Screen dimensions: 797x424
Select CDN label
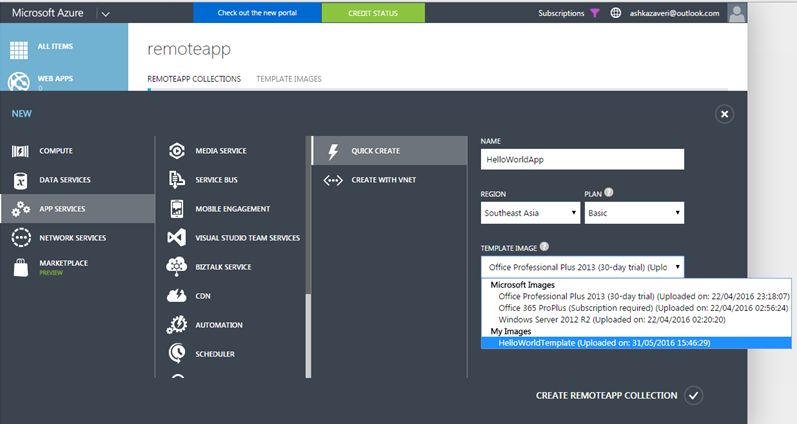(x=203, y=296)
